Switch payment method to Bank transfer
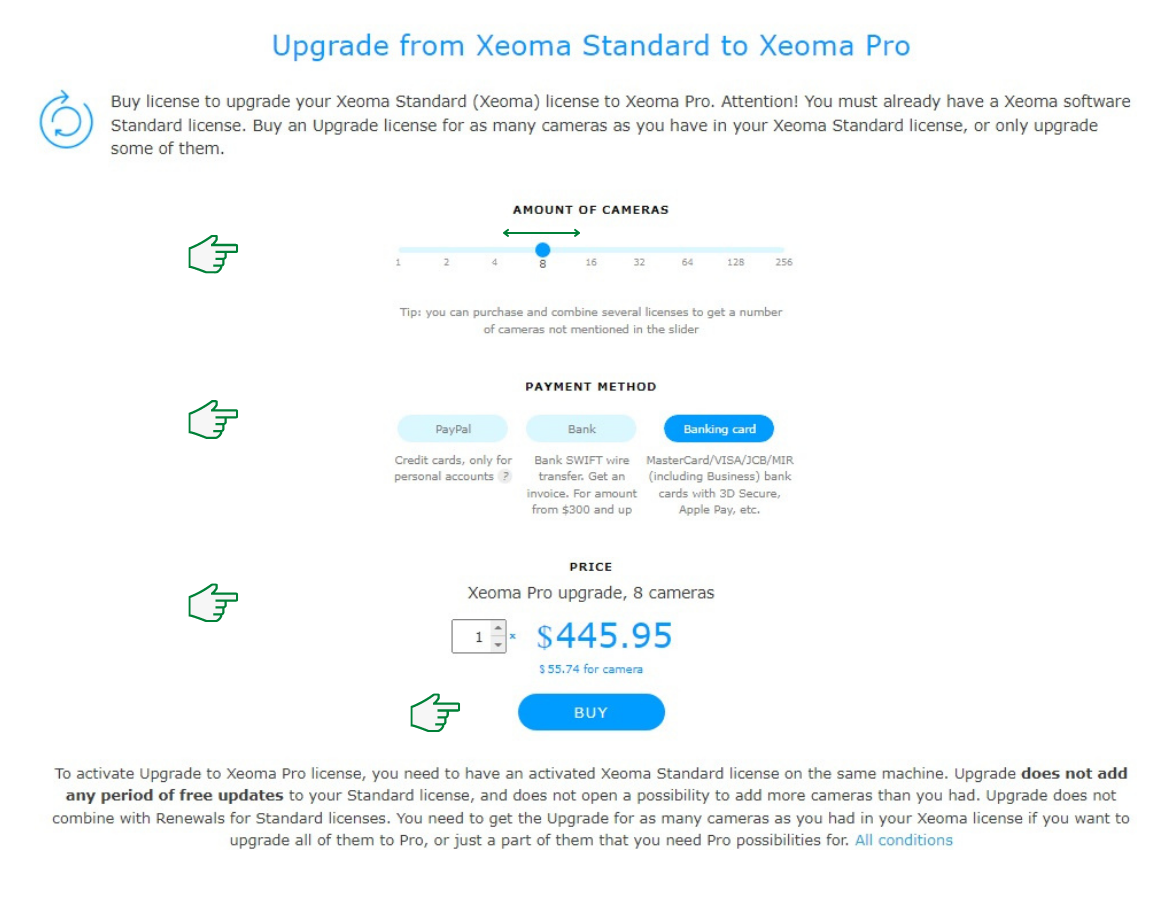This screenshot has width=1154, height=922. pos(581,428)
